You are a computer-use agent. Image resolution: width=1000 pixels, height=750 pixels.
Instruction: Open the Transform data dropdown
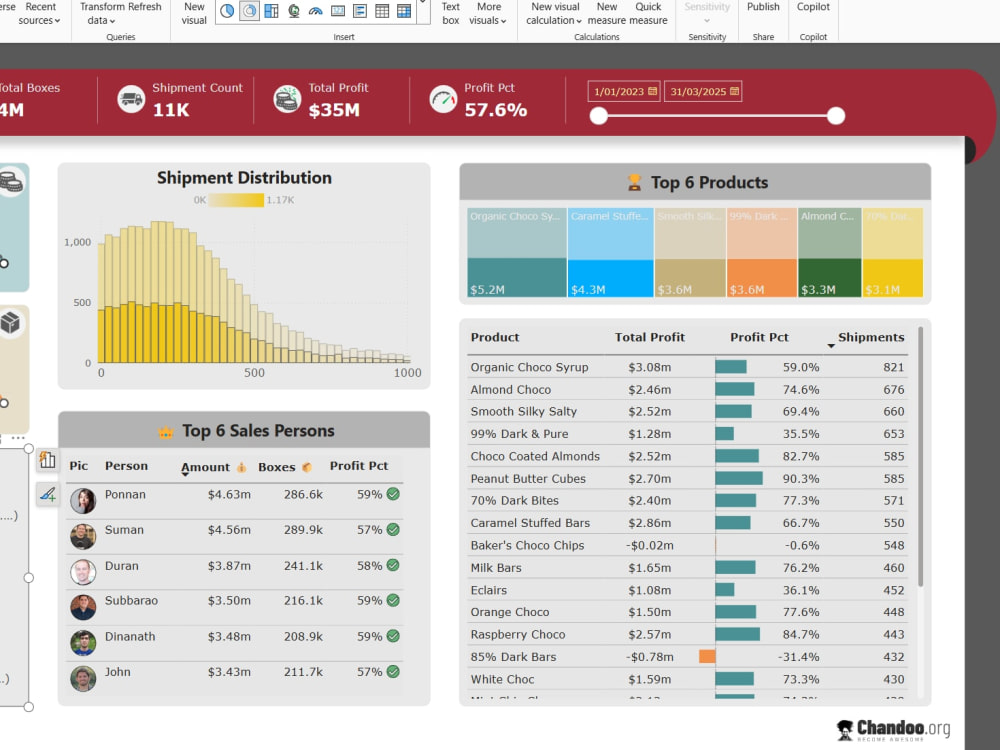tap(101, 13)
